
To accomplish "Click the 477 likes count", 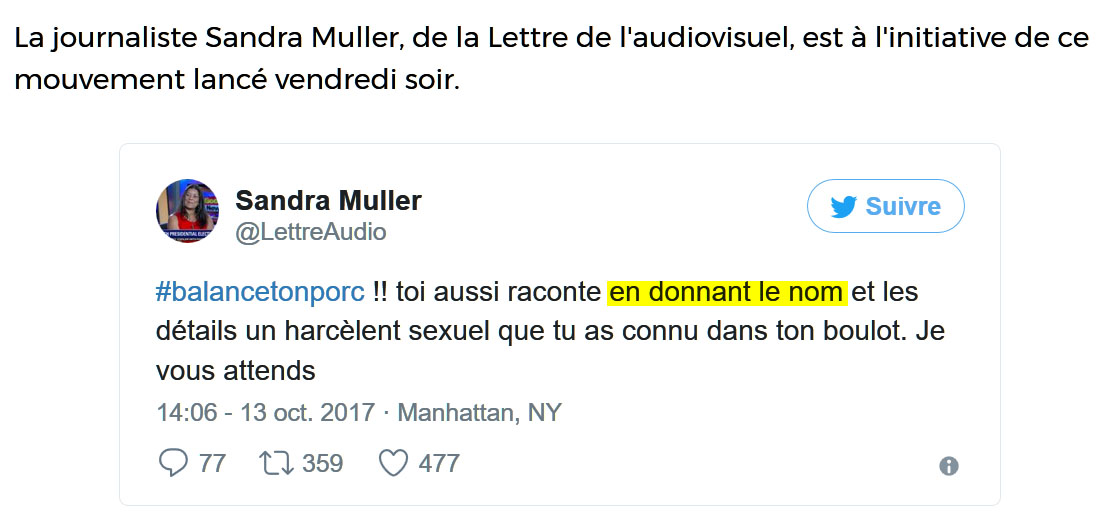I will click(x=439, y=463).
